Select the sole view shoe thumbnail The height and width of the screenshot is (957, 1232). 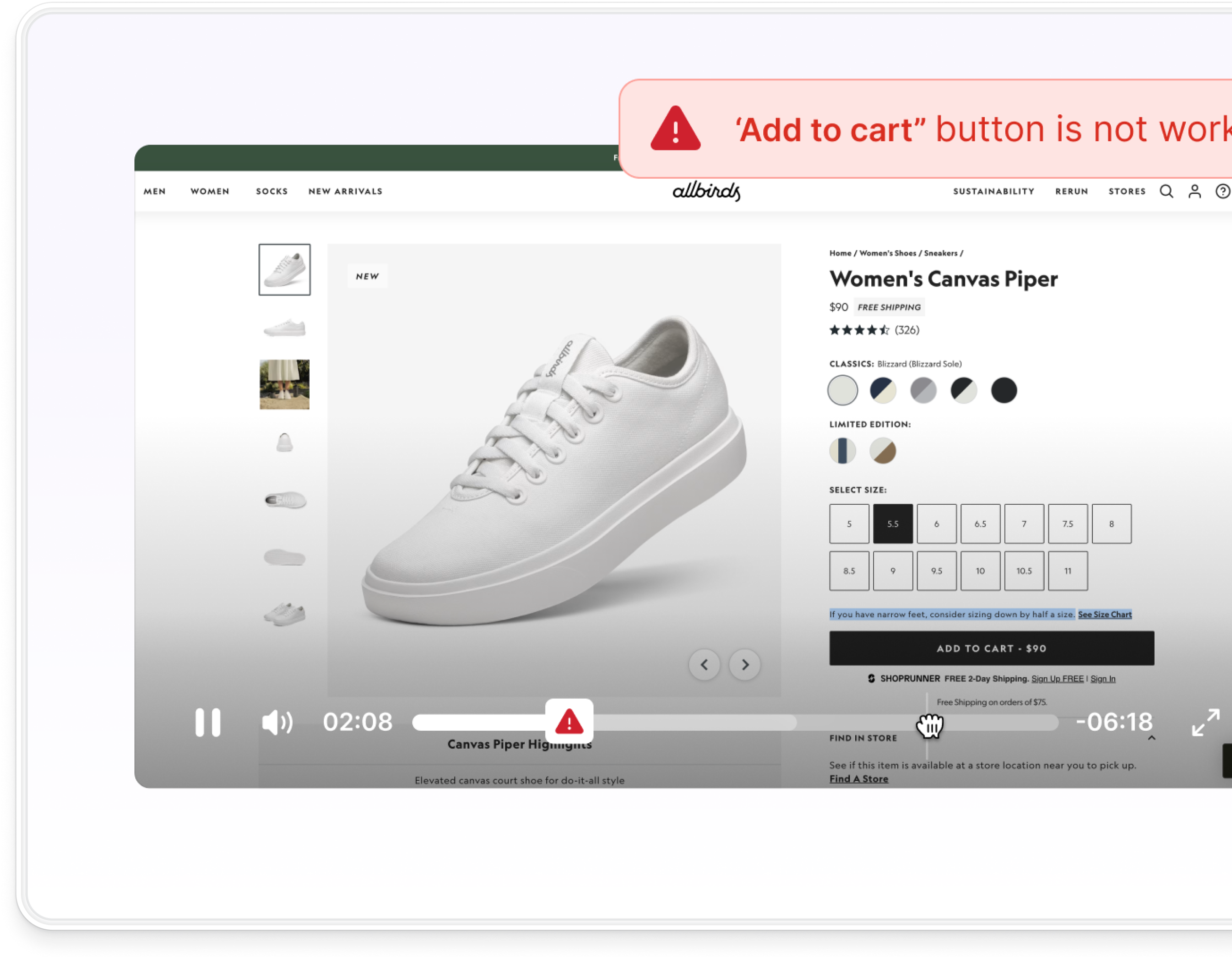pos(284,557)
